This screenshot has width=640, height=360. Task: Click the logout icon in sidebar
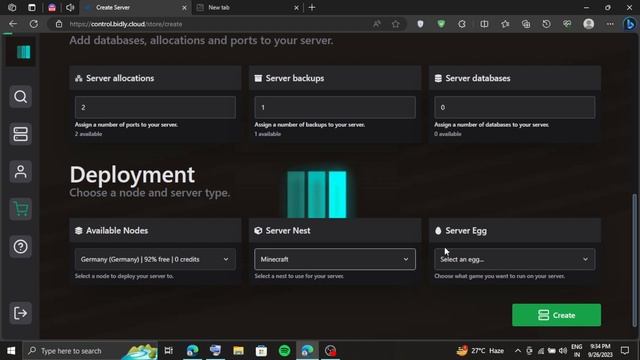point(20,313)
